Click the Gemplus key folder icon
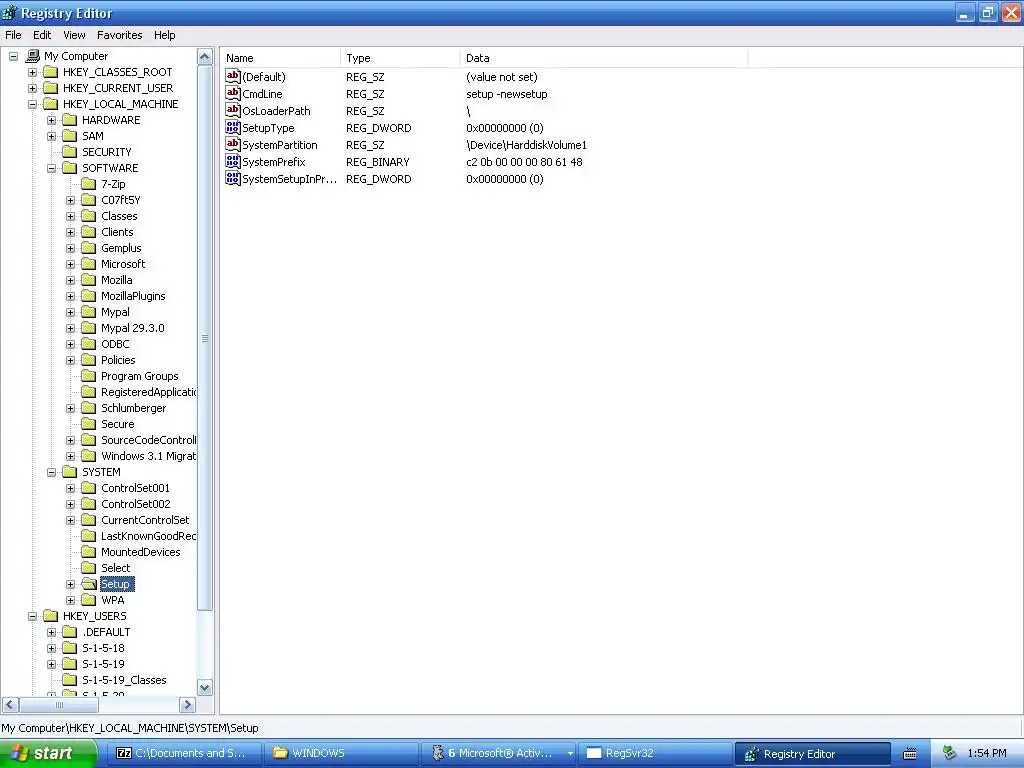 click(88, 248)
